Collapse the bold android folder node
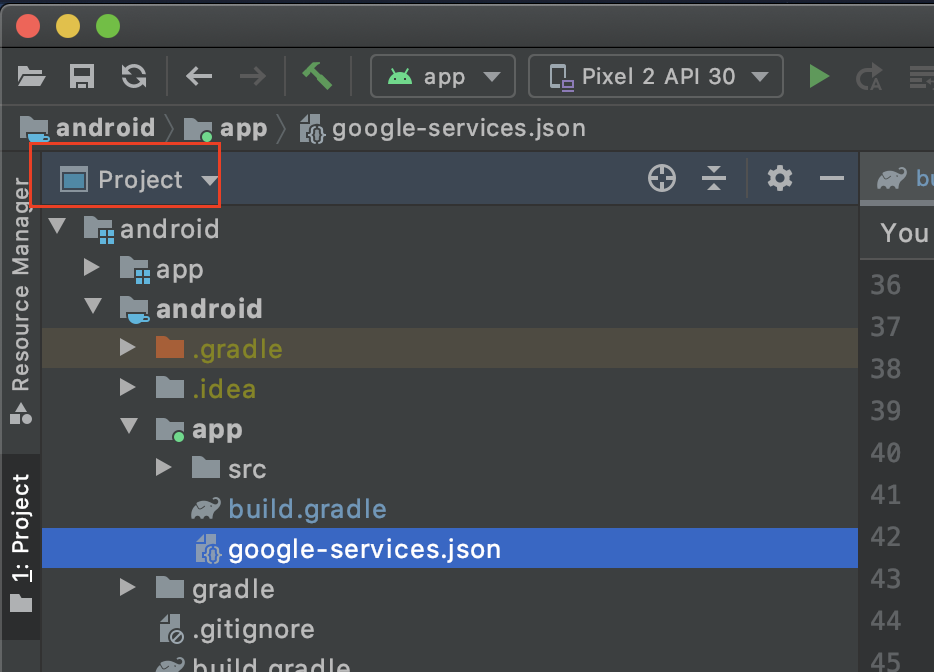Image resolution: width=934 pixels, height=672 pixels. click(93, 306)
